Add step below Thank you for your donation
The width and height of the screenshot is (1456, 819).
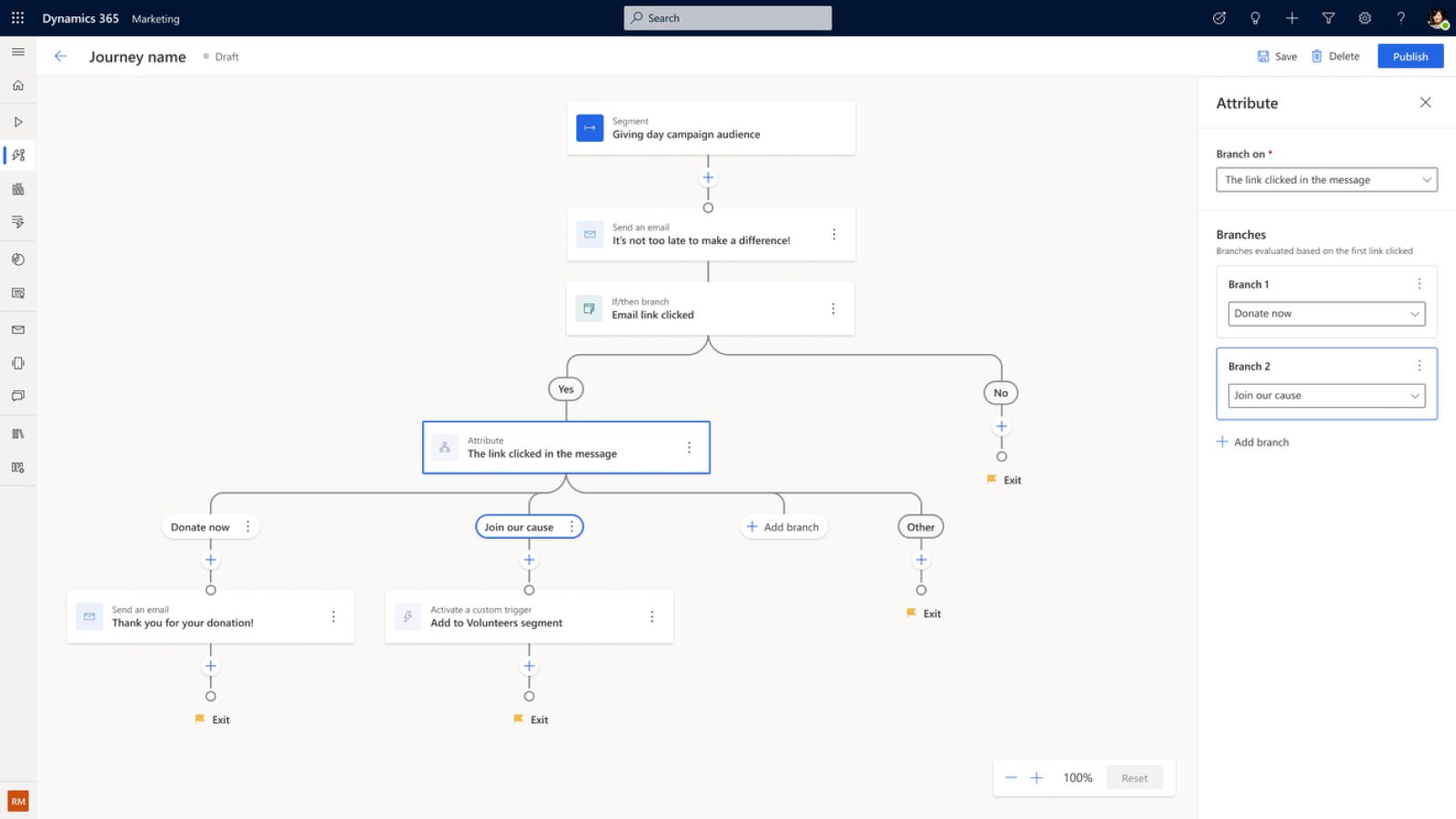[x=210, y=666]
